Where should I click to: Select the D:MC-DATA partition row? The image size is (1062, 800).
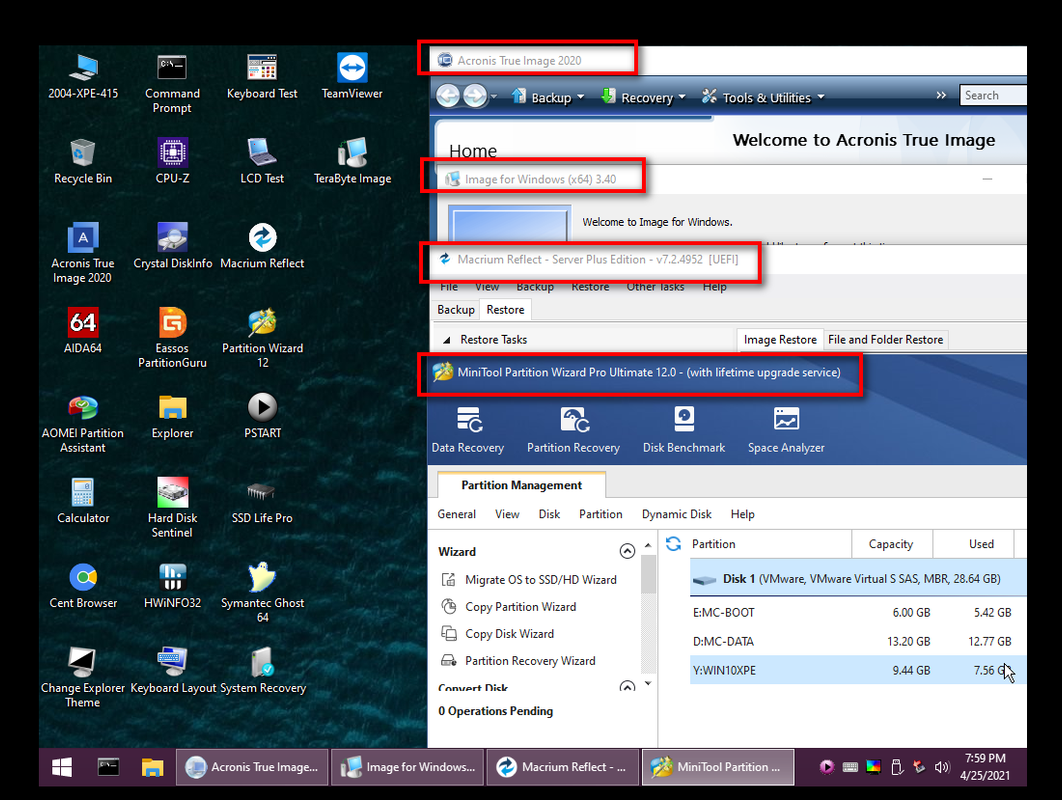pos(858,641)
